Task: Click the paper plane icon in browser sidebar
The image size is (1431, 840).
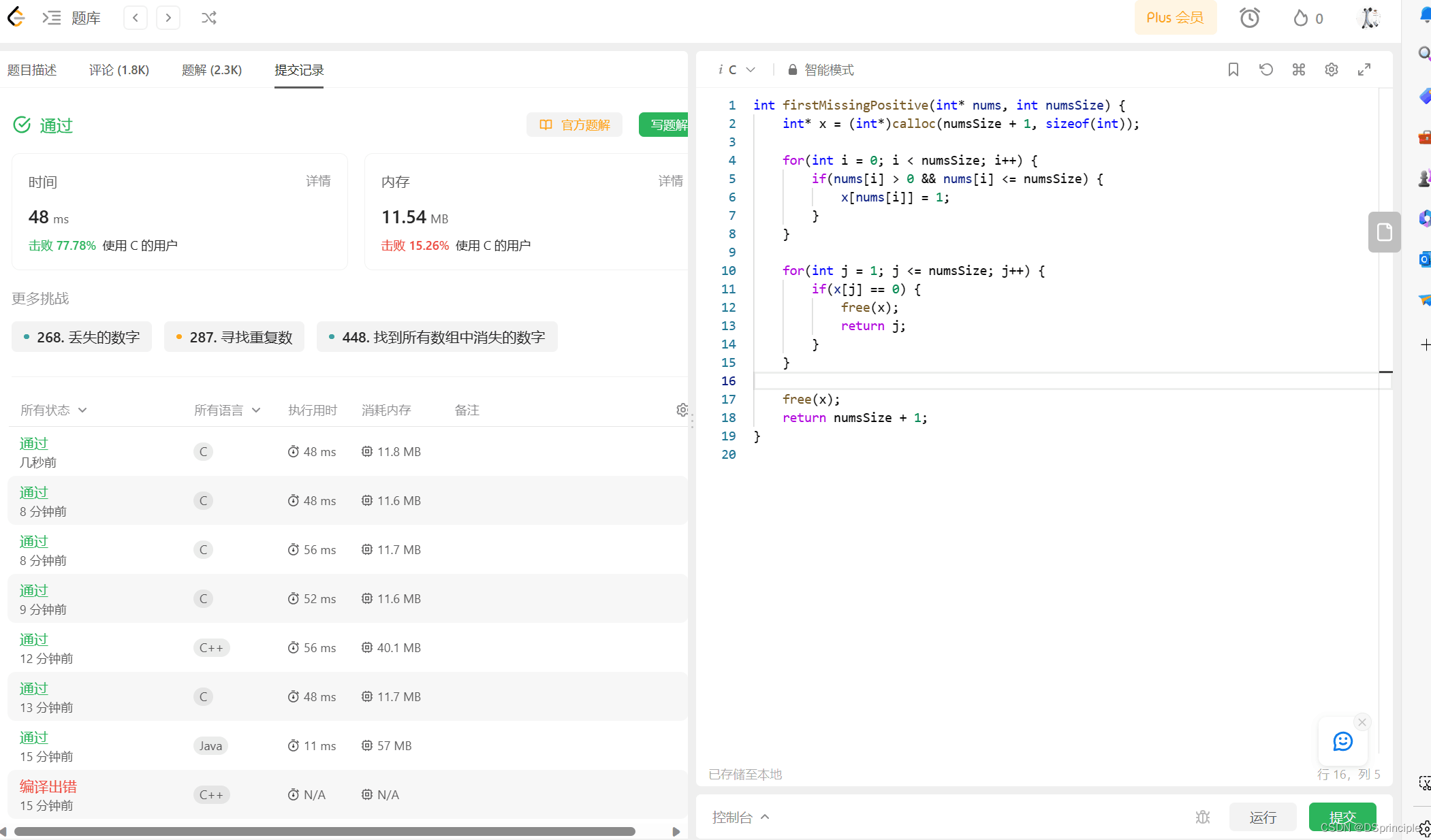Action: click(1425, 300)
